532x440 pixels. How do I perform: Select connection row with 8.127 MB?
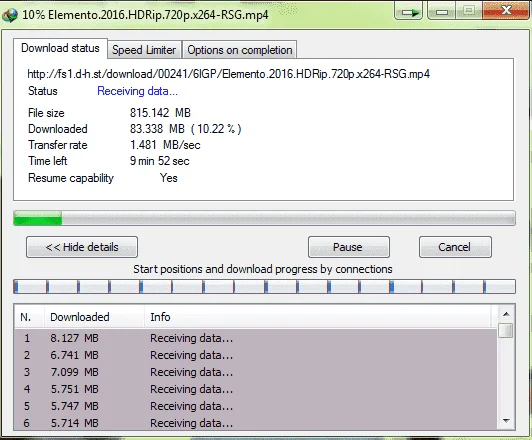tap(256, 338)
